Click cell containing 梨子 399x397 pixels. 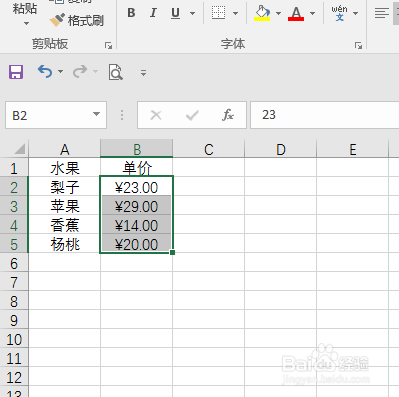click(x=65, y=187)
